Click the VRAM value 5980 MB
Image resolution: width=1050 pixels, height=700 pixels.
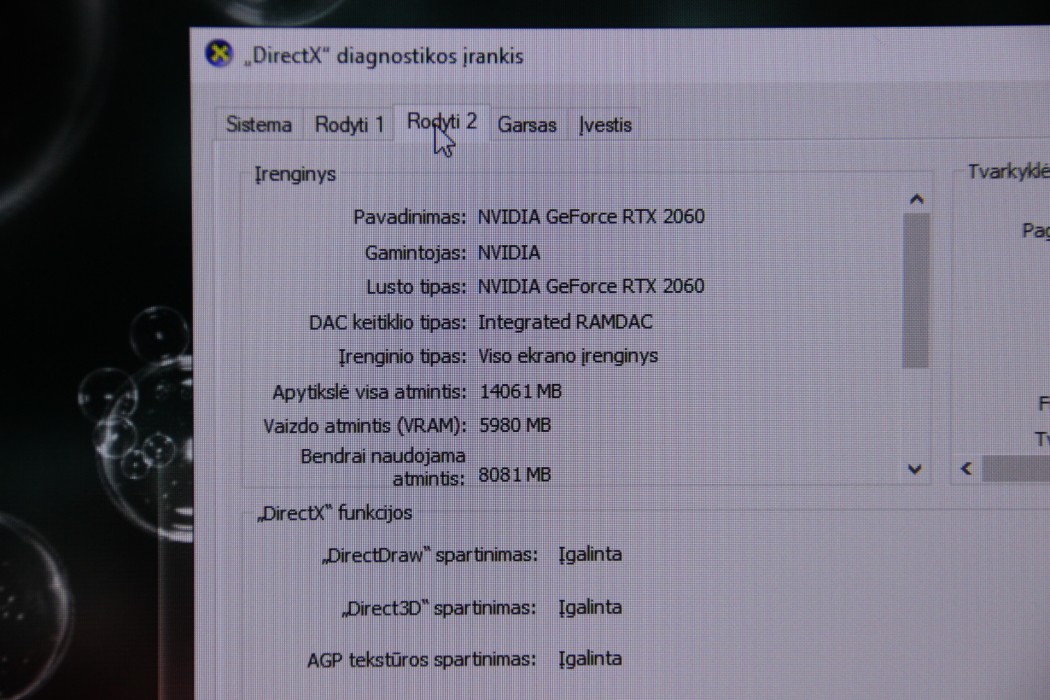[515, 425]
